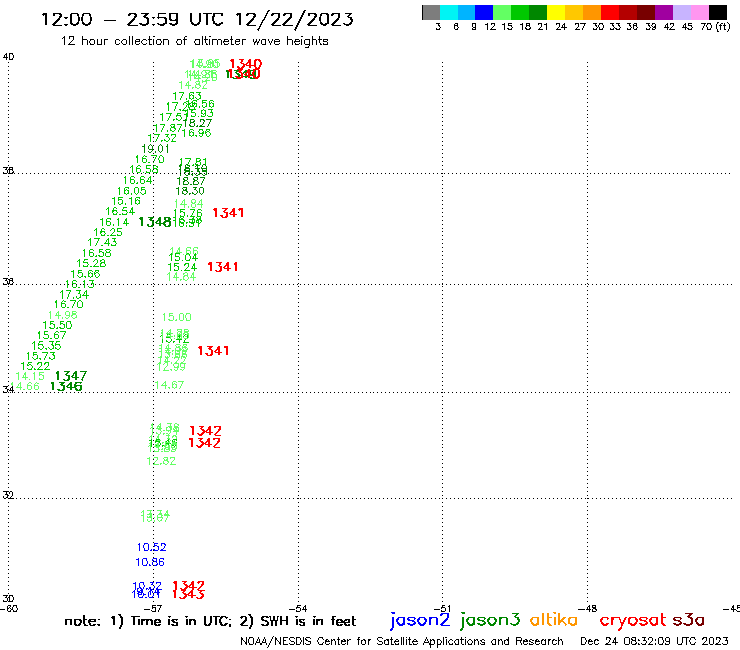Screen dimensions: 740x650
Task: Click the 17.32 wave height value
Action: 162,138
